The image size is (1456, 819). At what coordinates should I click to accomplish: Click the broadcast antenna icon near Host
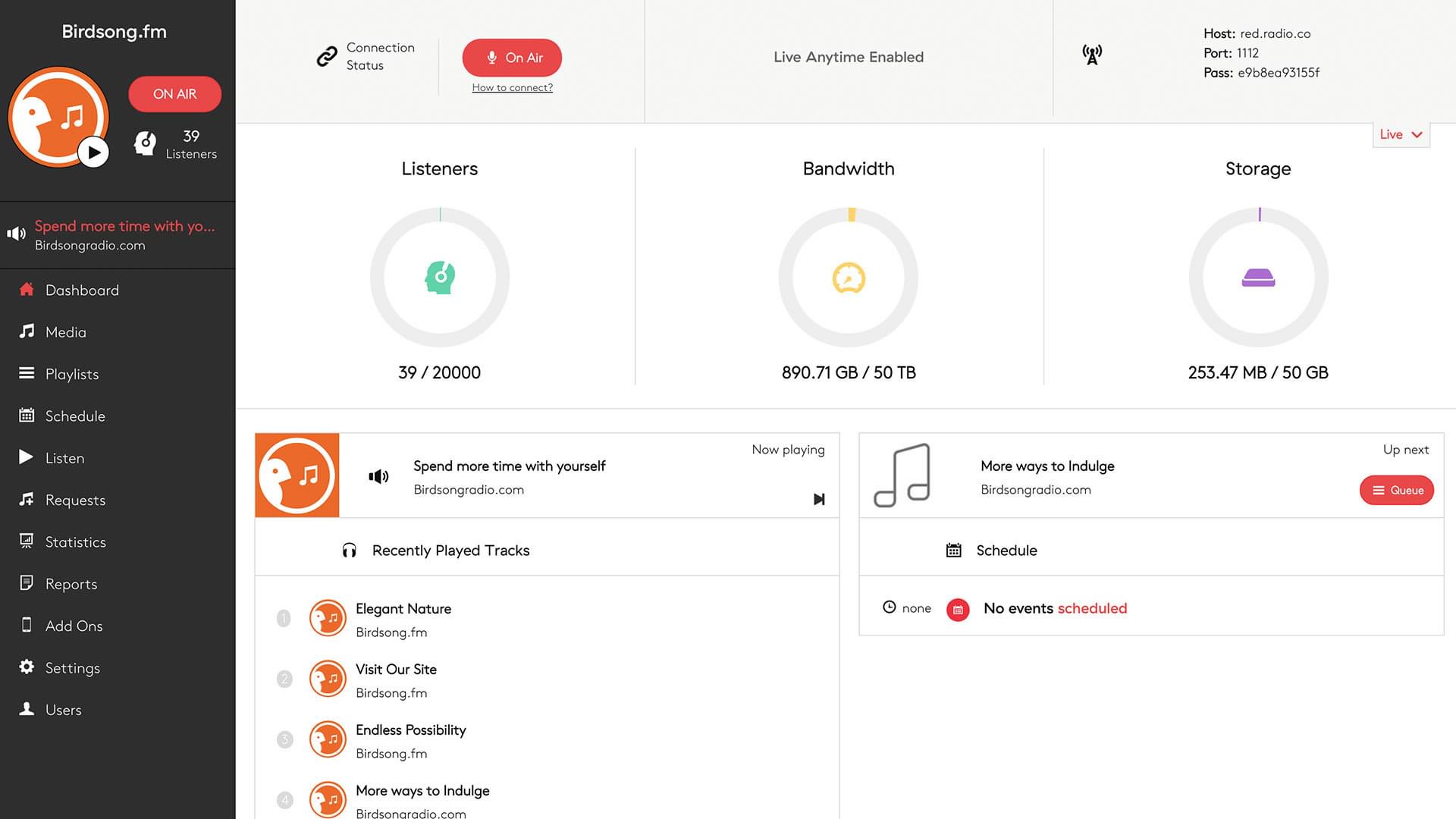1092,55
